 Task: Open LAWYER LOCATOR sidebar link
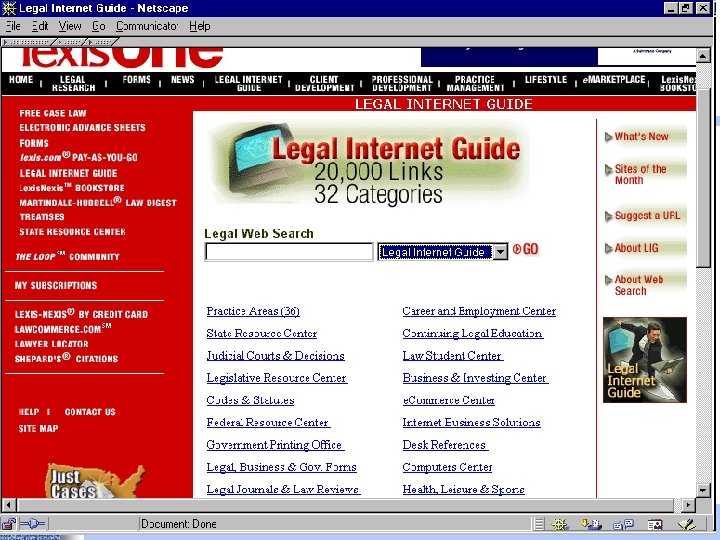[x=51, y=344]
